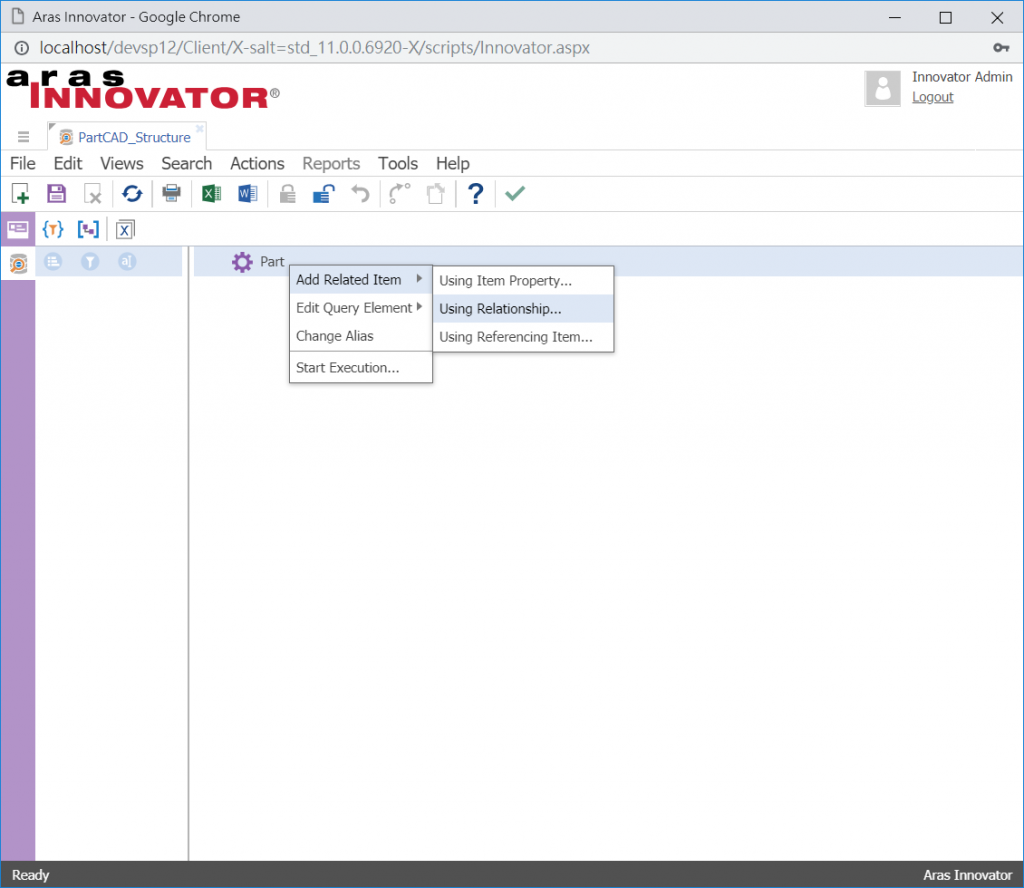Click the Aras Innovator logo

tap(142, 89)
